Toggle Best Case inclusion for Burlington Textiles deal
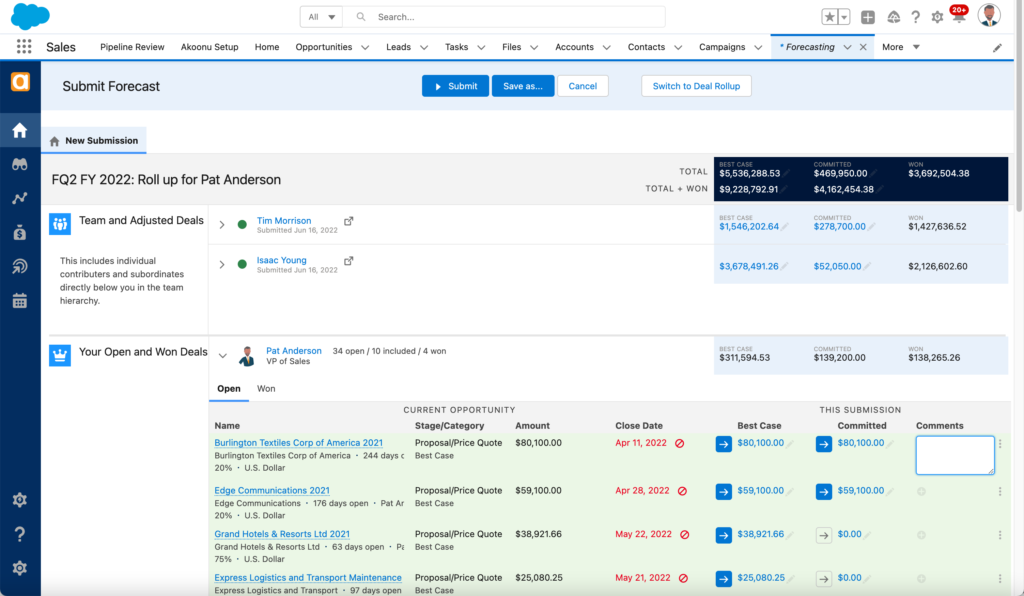The image size is (1024, 596). (723, 443)
